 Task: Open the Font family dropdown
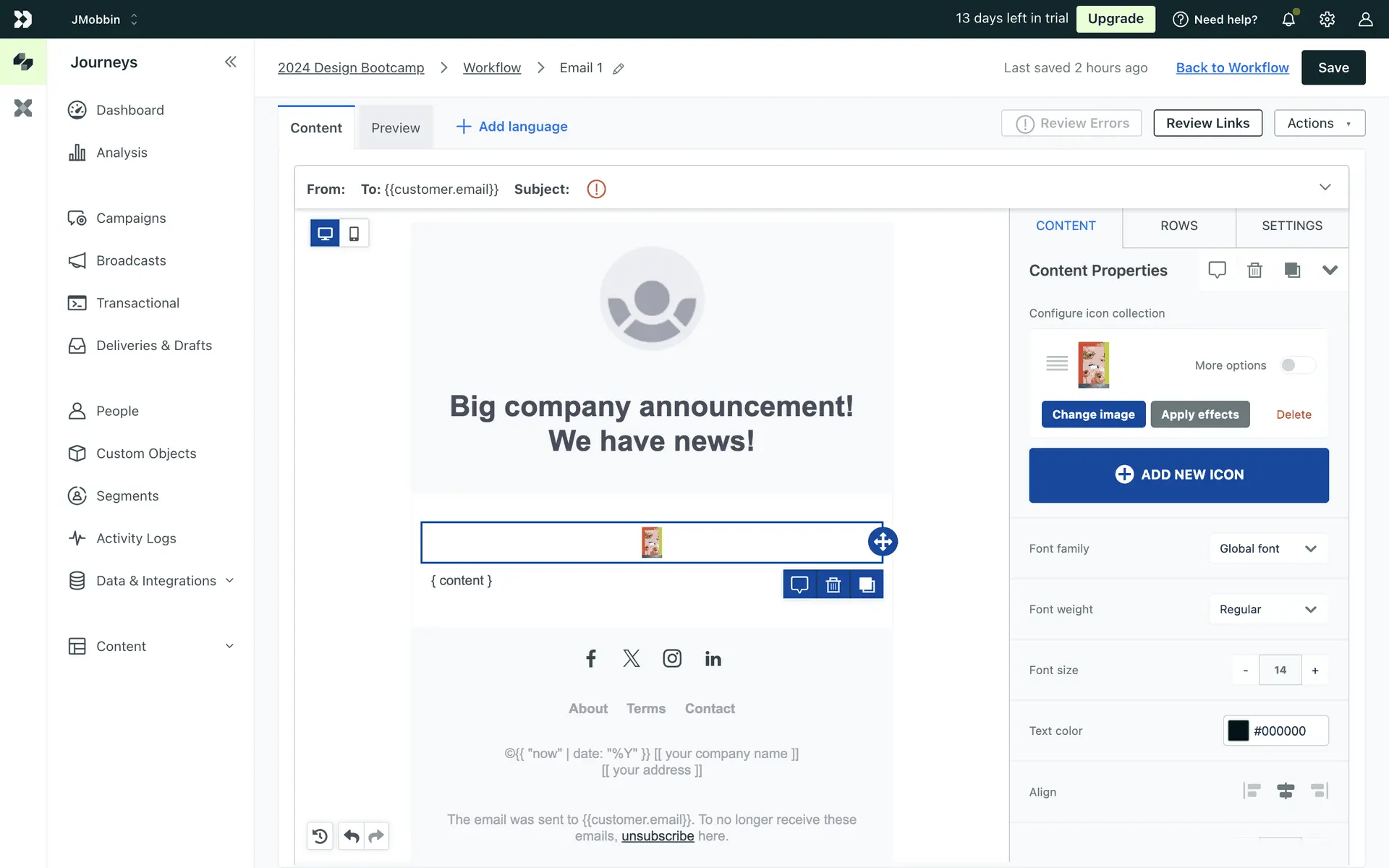tap(1267, 549)
